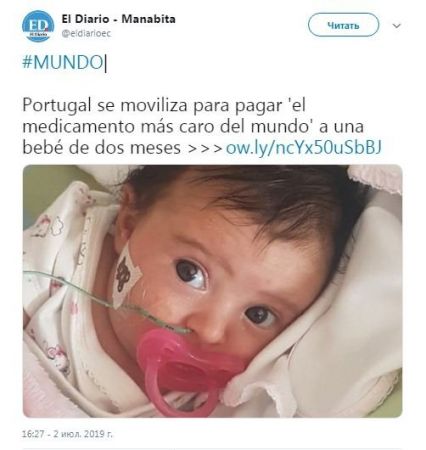The height and width of the screenshot is (450, 426).
Task: Click the date 2 июл. 2019 г.
Action: click(83, 434)
